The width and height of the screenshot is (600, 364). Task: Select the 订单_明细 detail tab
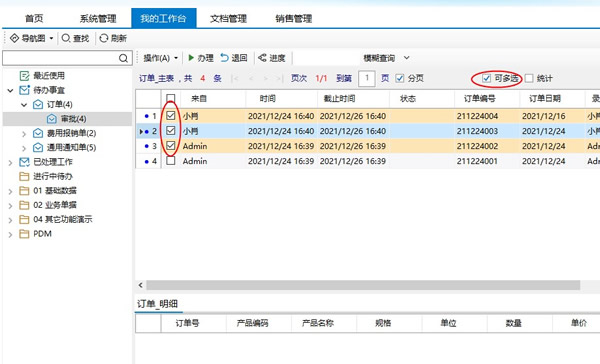[157, 304]
